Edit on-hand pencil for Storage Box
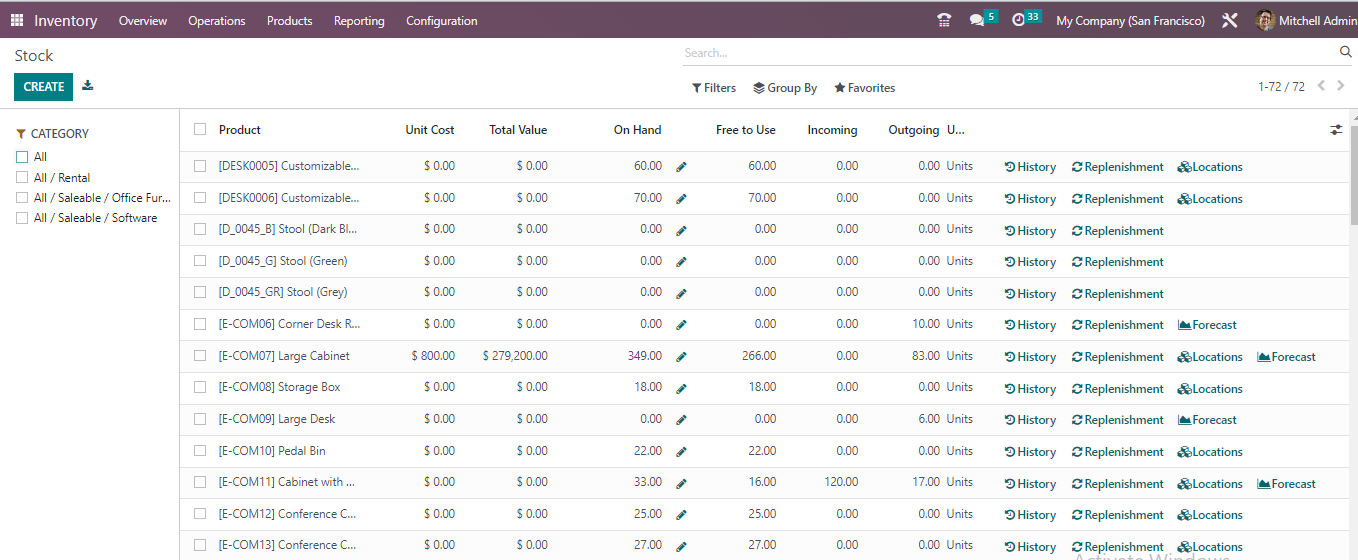Screen dimensions: 1358x560 click(x=681, y=389)
